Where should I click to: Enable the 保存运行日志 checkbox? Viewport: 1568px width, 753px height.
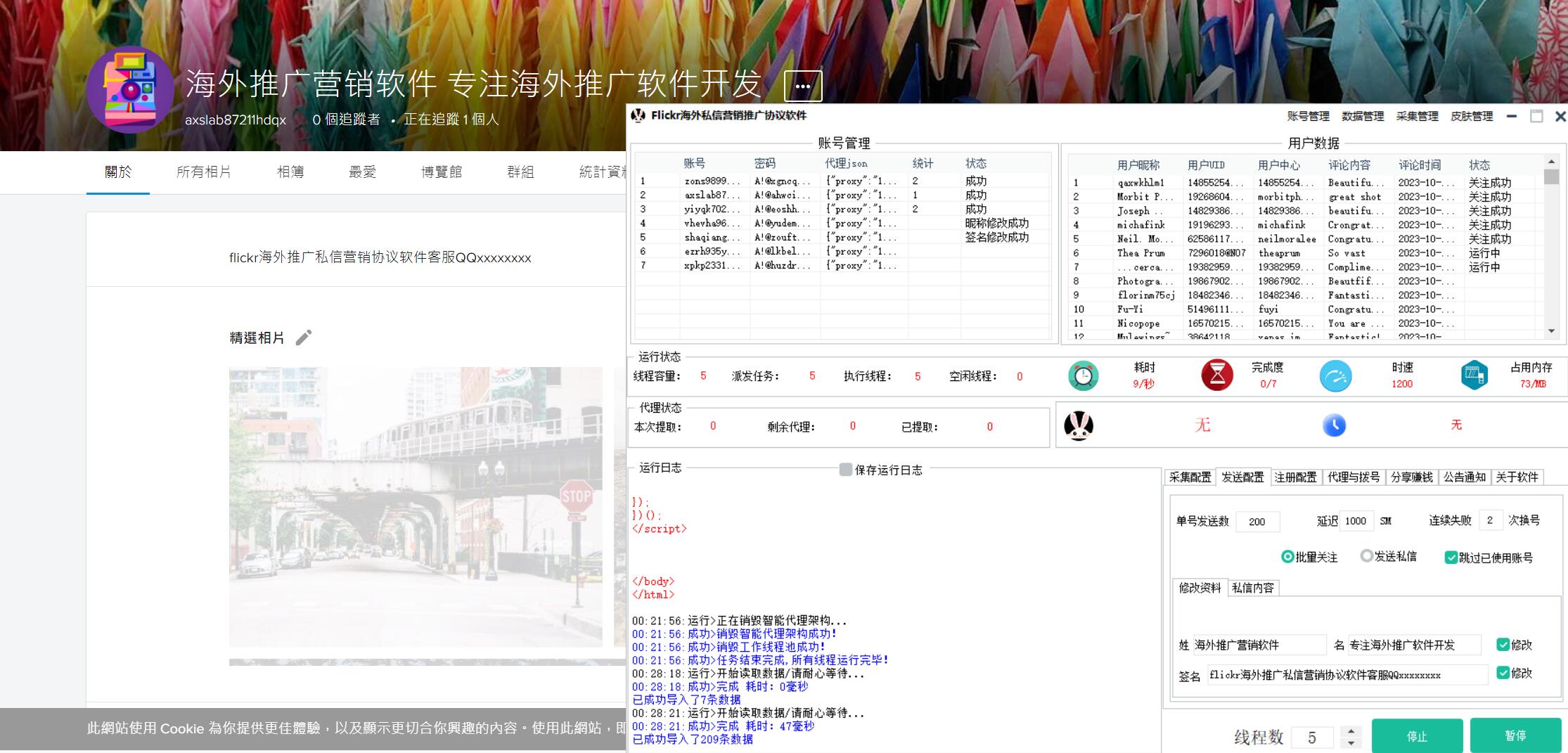pyautogui.click(x=844, y=468)
